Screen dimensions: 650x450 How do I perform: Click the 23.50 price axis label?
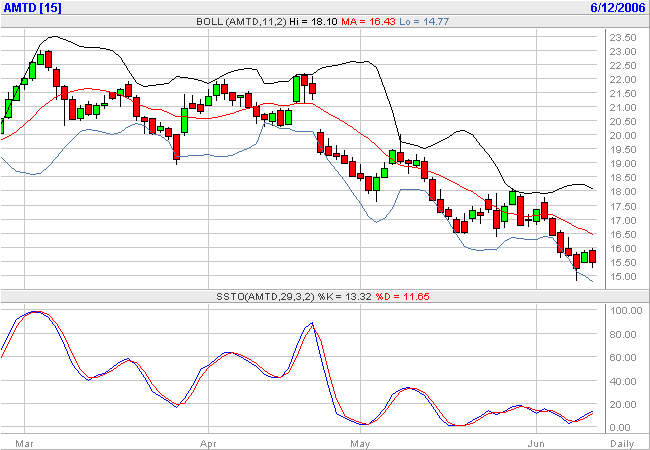(x=623, y=38)
